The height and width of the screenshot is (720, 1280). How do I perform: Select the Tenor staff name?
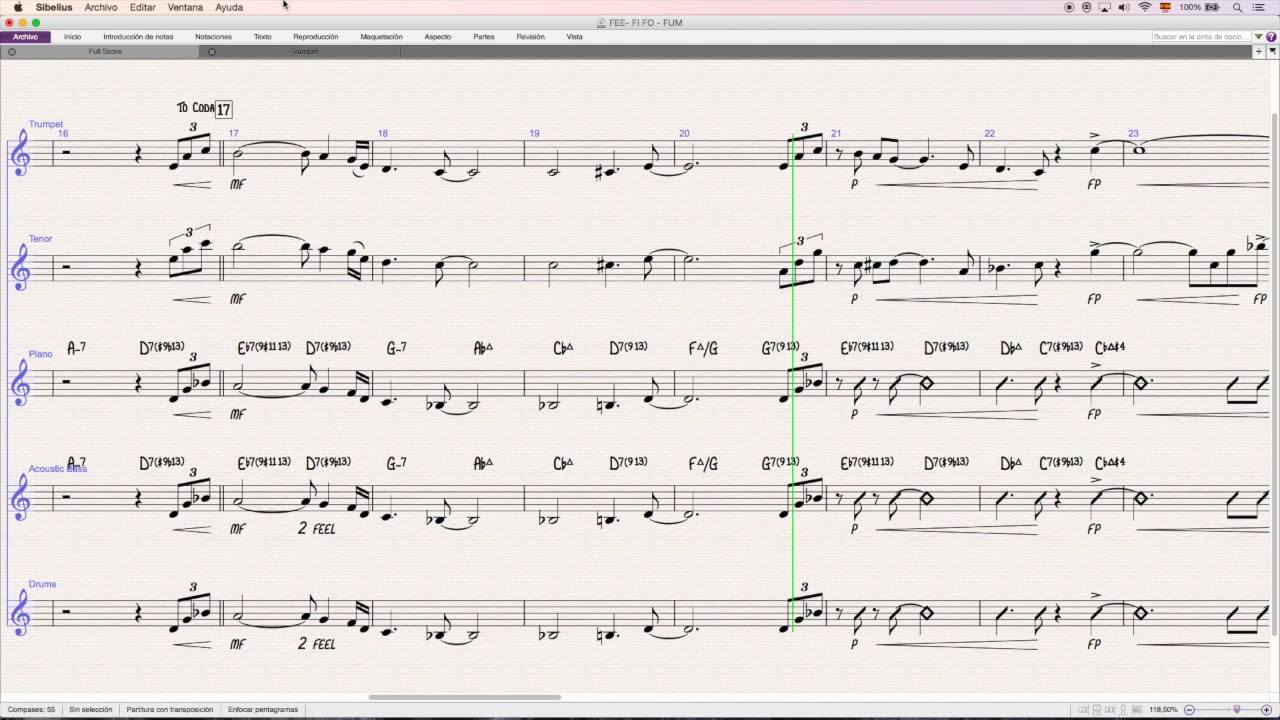(x=40, y=239)
